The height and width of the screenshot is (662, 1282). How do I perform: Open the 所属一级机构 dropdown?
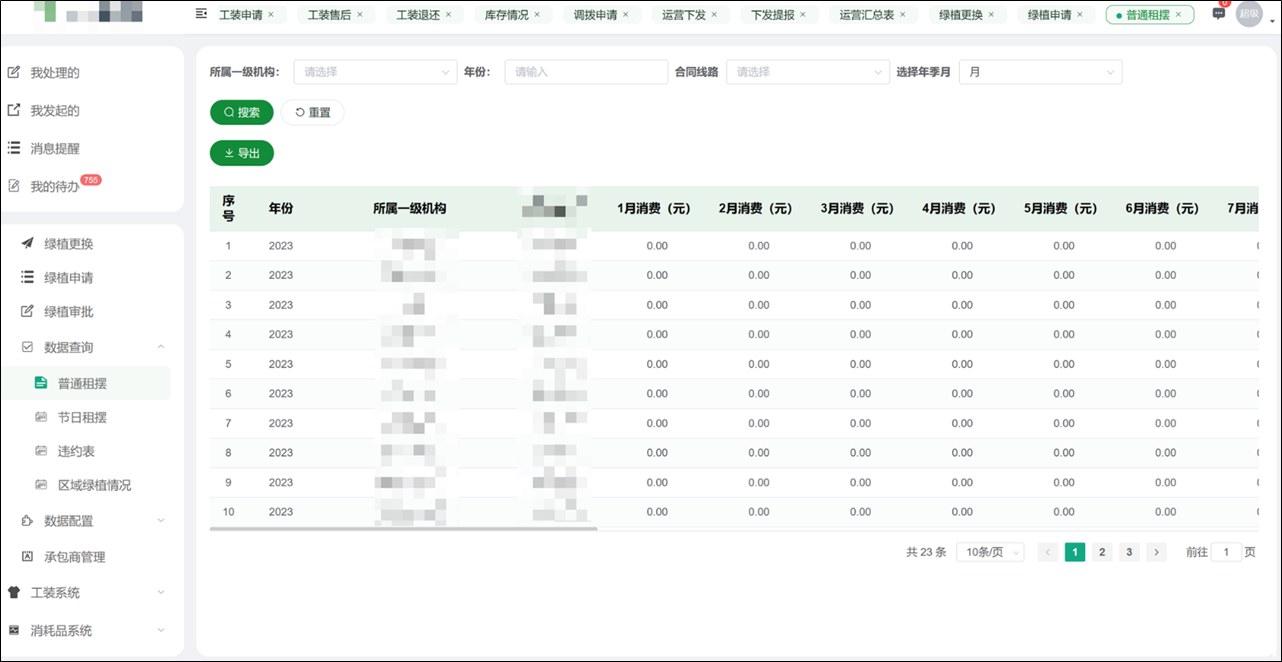coord(375,72)
